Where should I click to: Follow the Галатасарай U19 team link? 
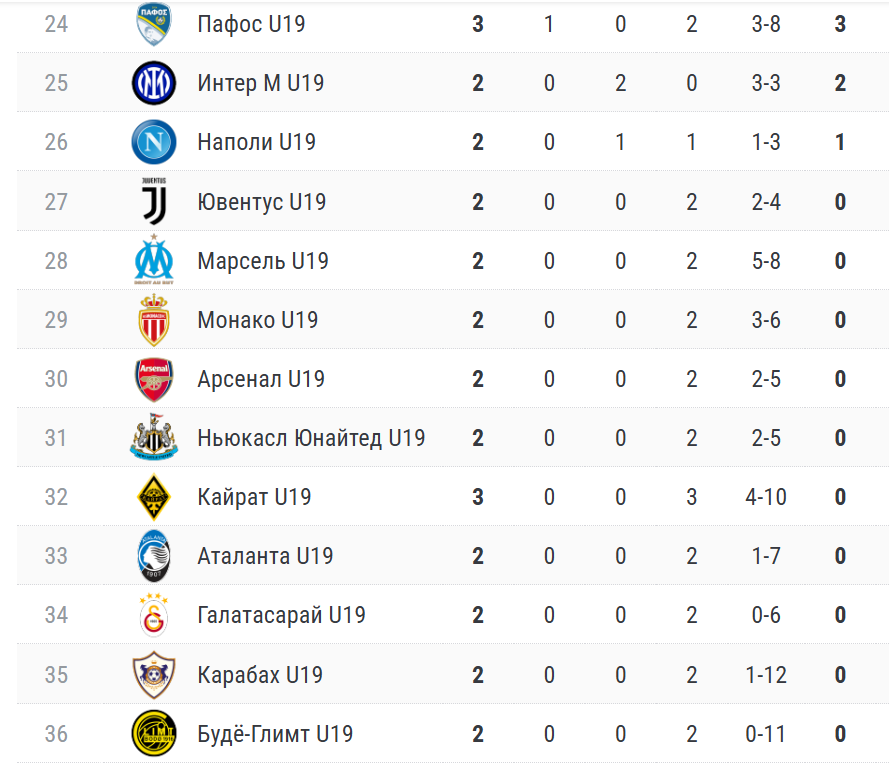click(x=281, y=615)
